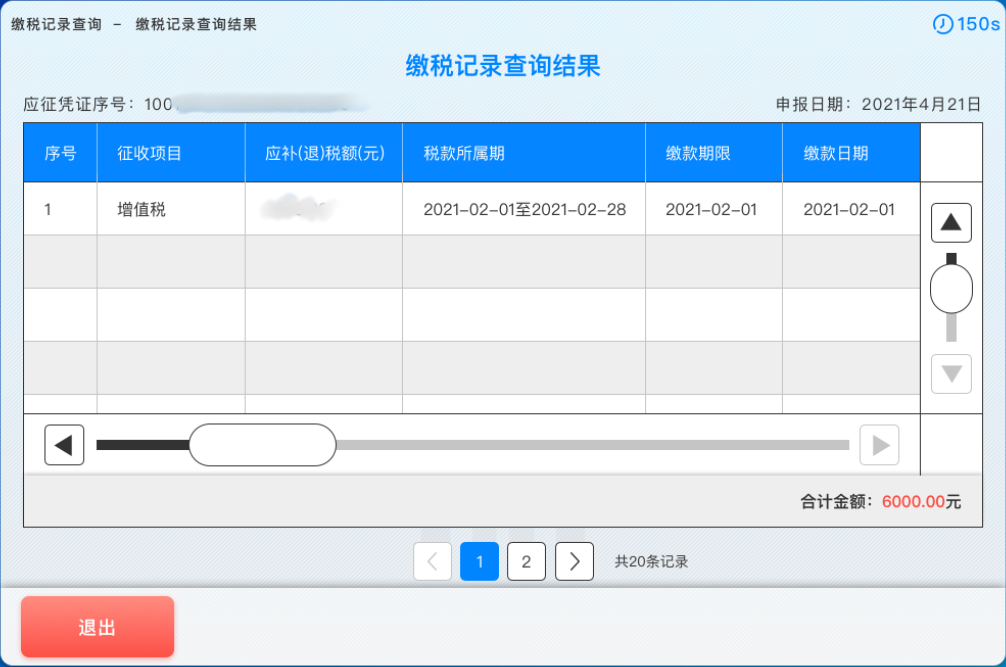Click the left arrow of the horizontal scrollbar
This screenshot has width=1006, height=667.
pos(64,444)
